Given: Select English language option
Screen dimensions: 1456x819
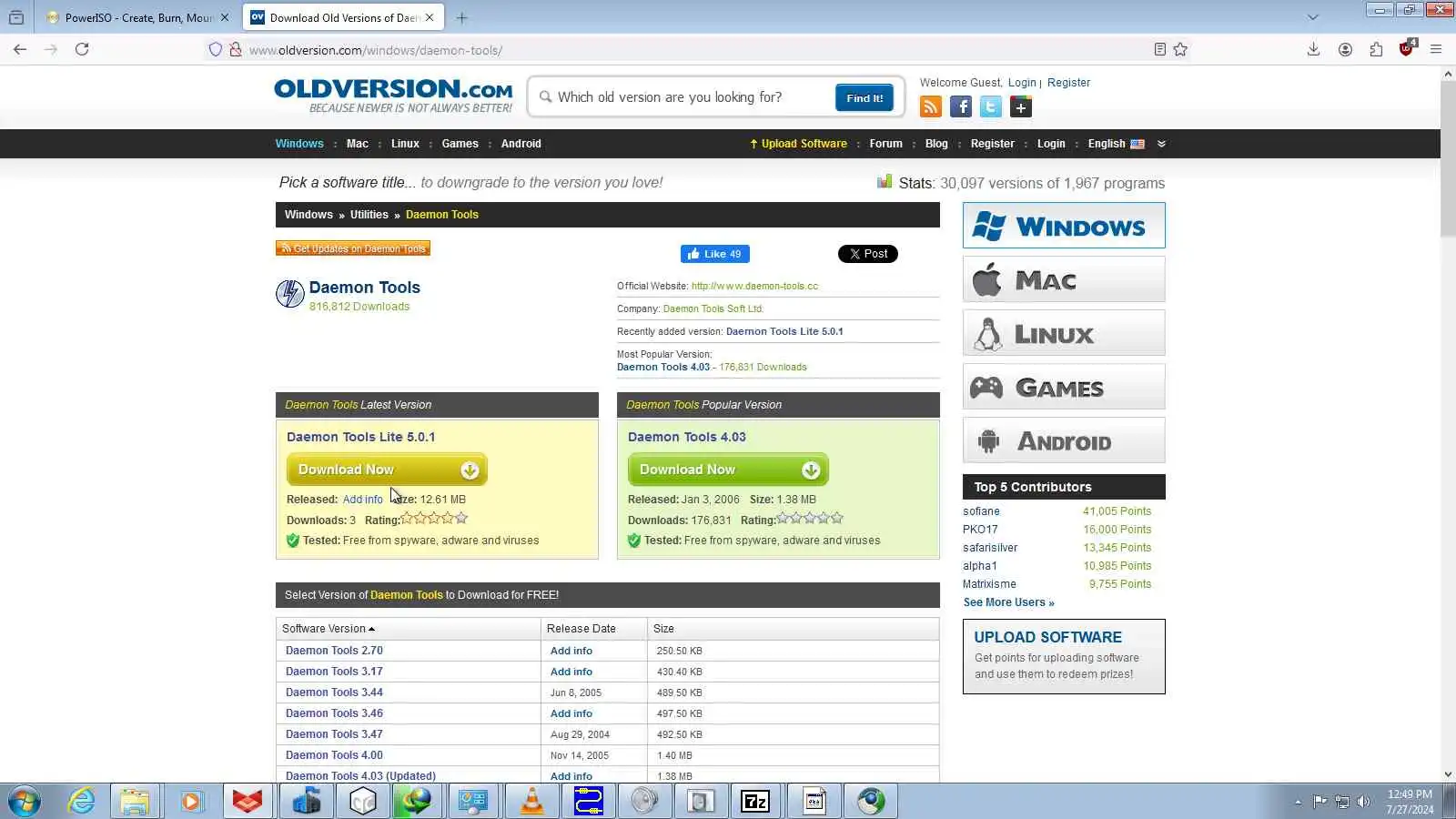Looking at the screenshot, I should [x=1116, y=144].
